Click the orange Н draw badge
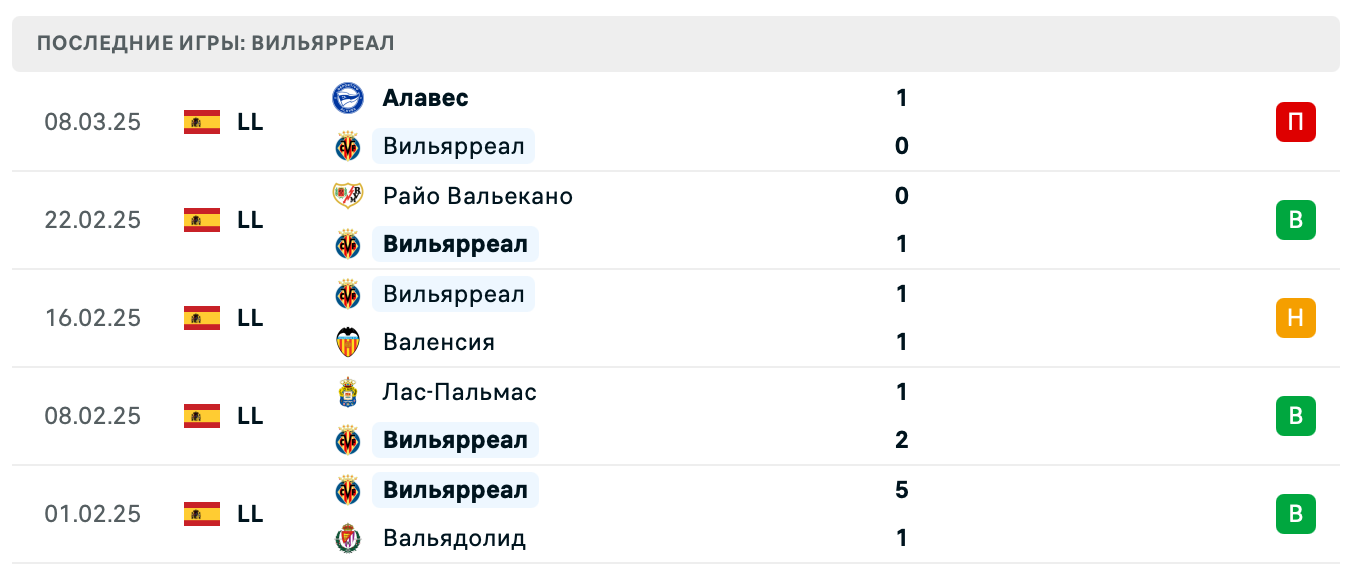This screenshot has width=1354, height=576. (1295, 318)
